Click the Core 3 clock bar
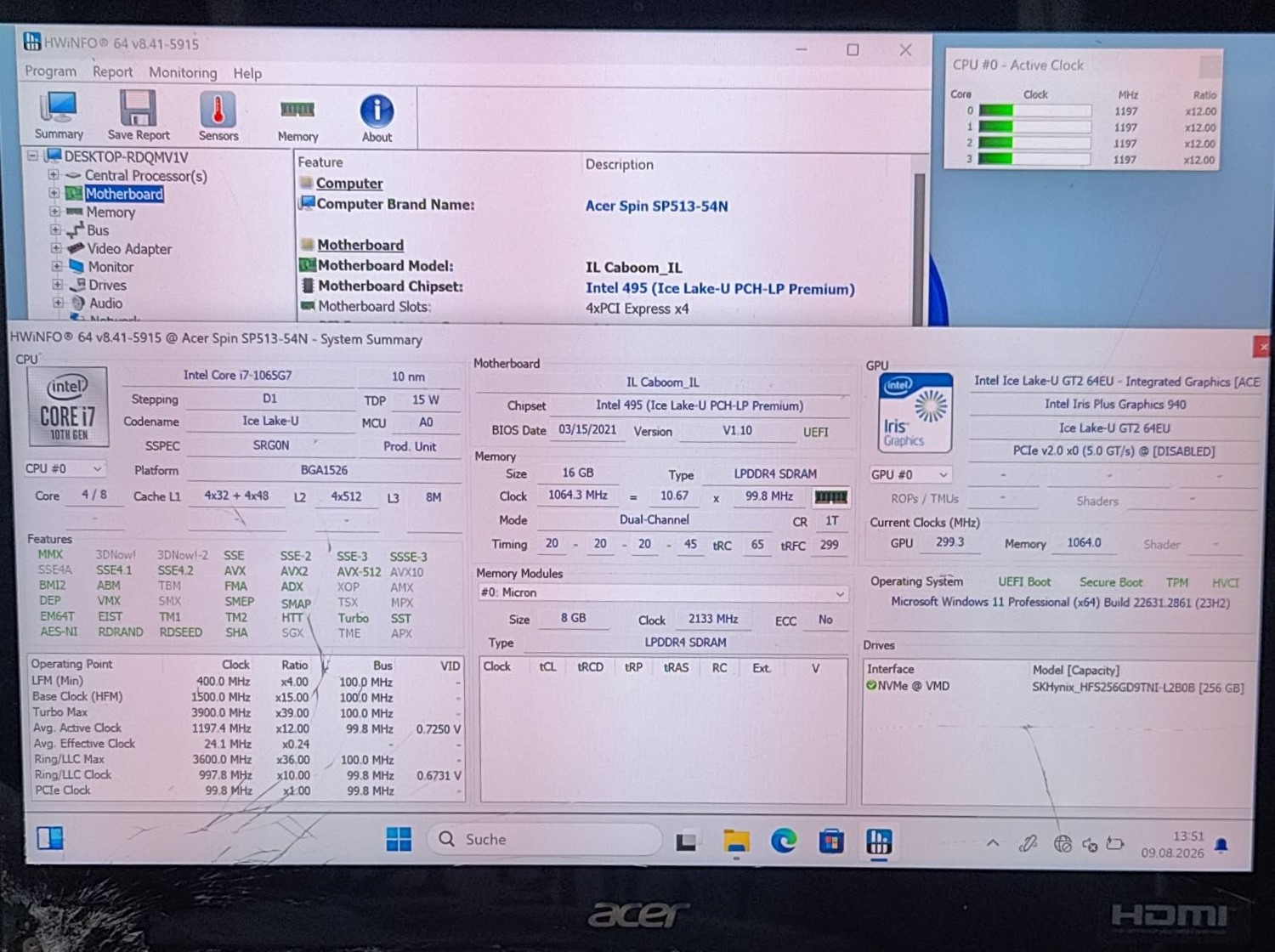1275x952 pixels. click(1034, 159)
